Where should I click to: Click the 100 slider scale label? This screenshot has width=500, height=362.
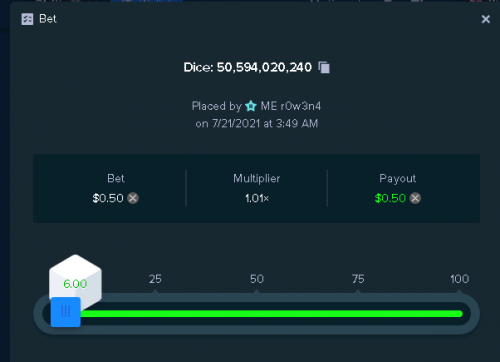[459, 279]
